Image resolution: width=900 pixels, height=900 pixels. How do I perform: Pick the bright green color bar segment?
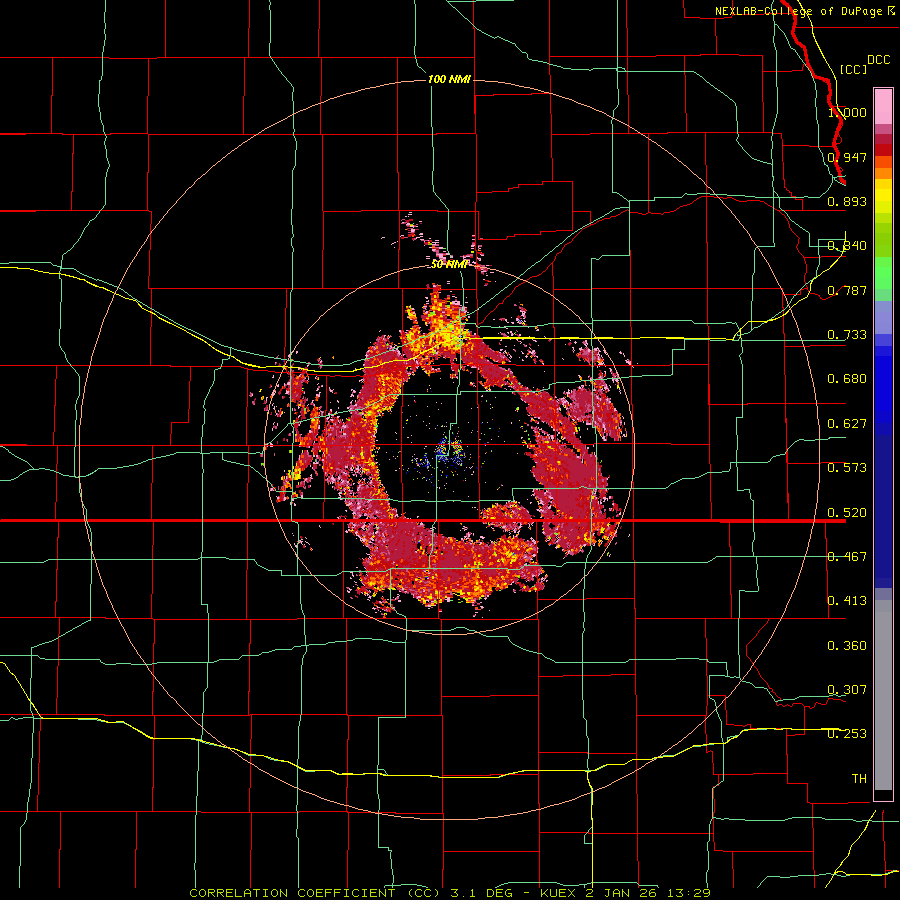click(x=883, y=273)
